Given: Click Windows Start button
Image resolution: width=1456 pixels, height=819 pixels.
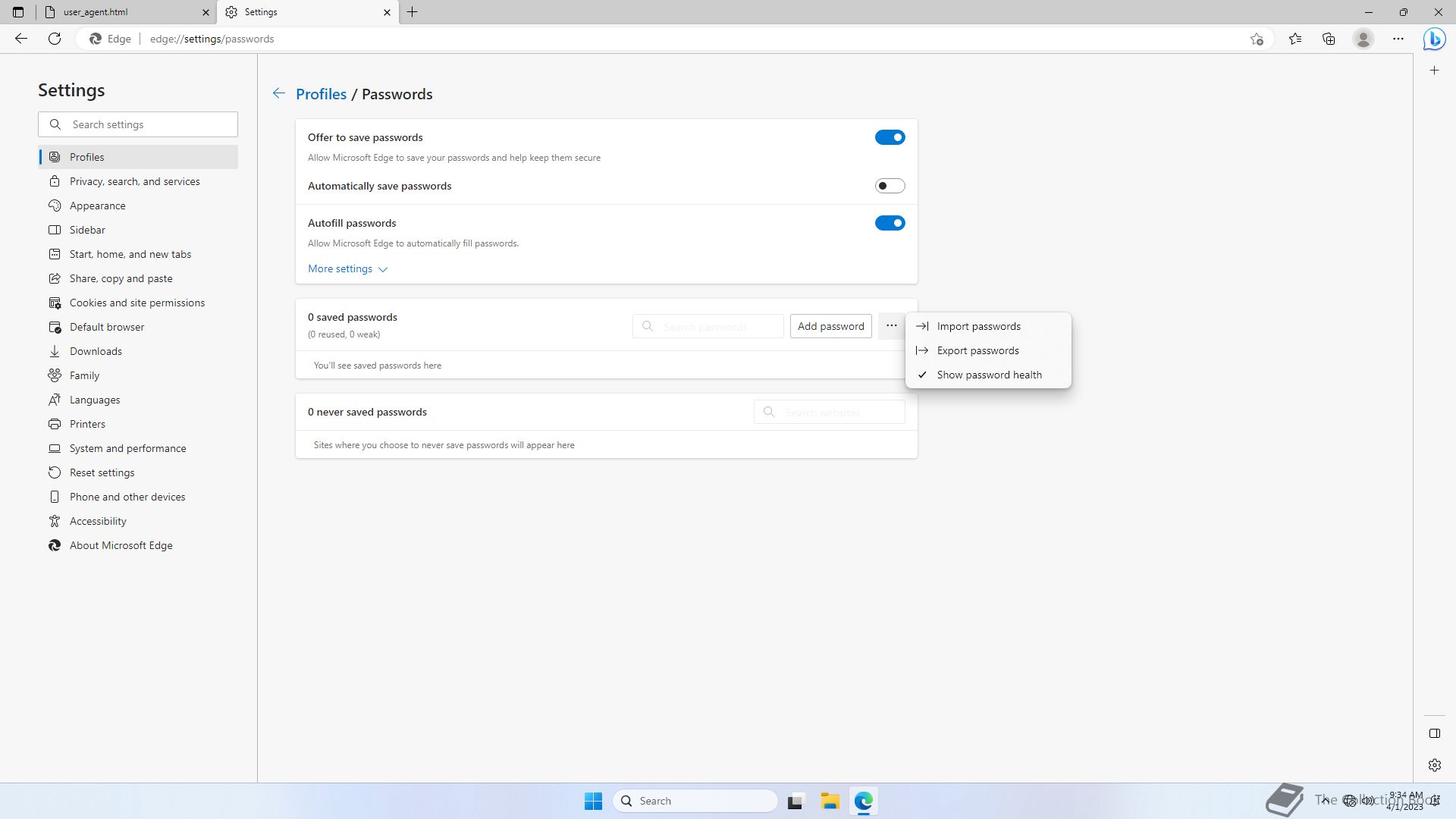Looking at the screenshot, I should pyautogui.click(x=593, y=801).
